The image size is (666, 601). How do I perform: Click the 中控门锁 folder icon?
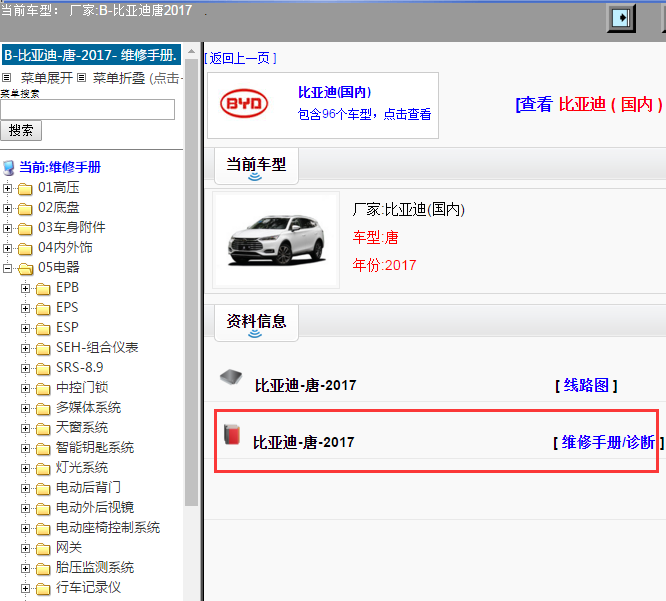pos(43,389)
